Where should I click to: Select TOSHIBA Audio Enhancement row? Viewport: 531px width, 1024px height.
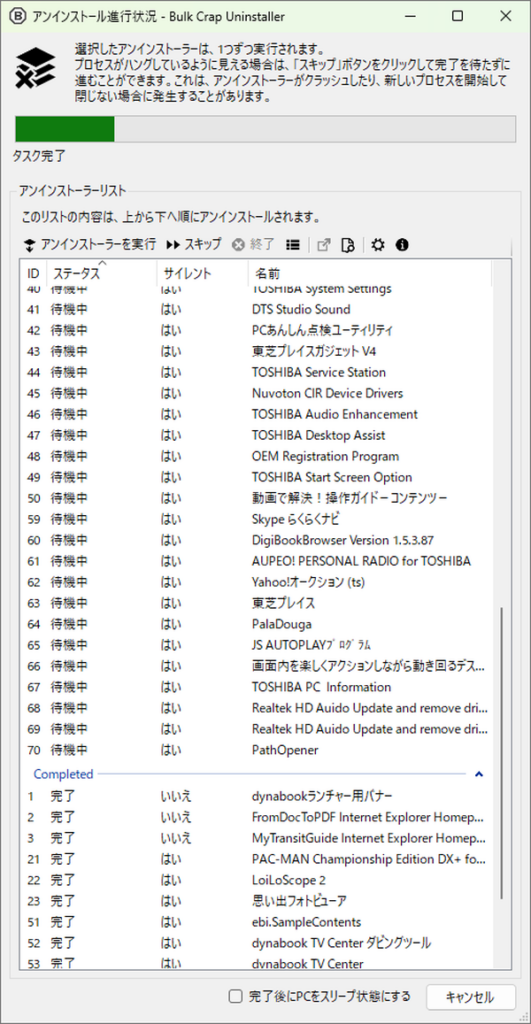pos(257,414)
